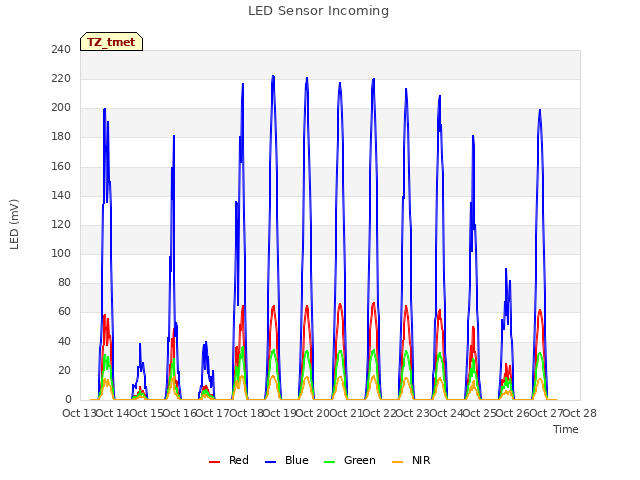Click the 120 y-axis tick value
This screenshot has width=640, height=480.
click(x=61, y=224)
